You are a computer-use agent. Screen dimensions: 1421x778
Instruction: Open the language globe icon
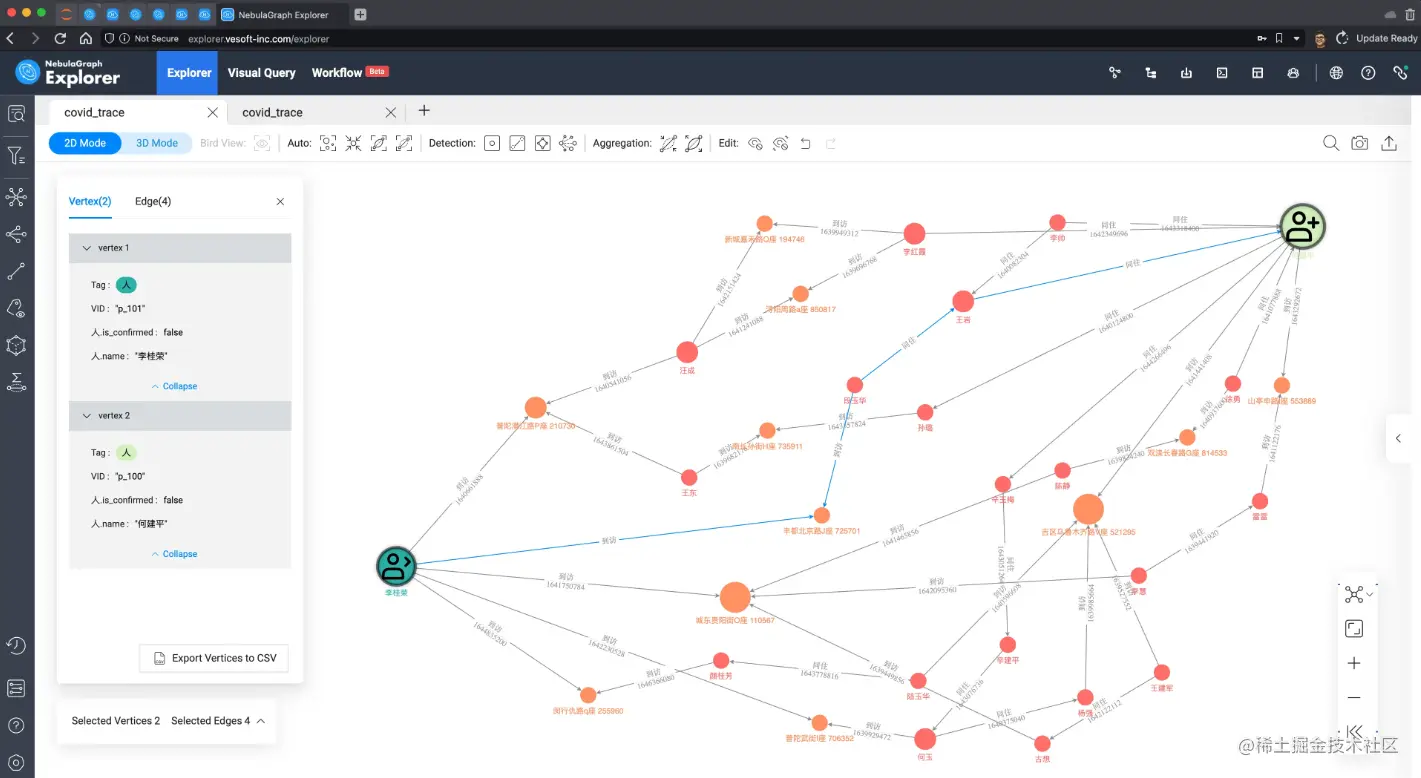pyautogui.click(x=1336, y=73)
